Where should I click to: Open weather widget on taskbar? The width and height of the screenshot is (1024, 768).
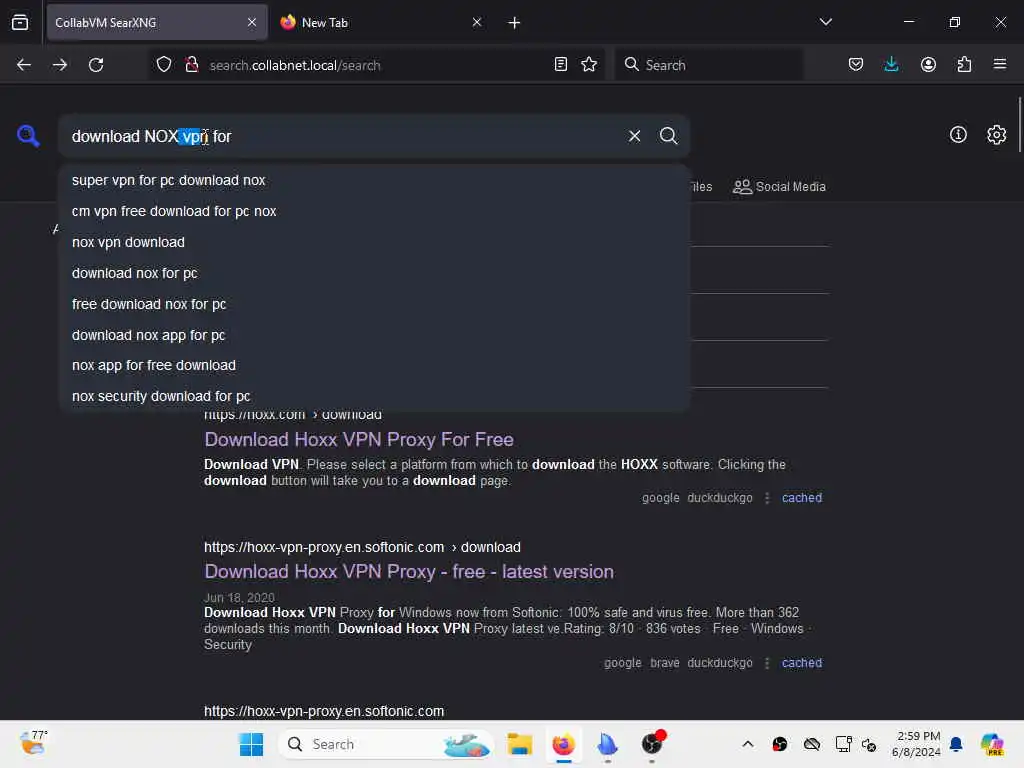33,743
